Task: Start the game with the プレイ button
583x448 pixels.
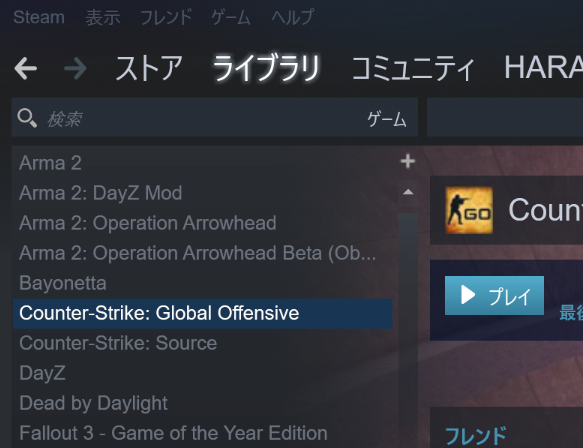Action: coord(494,296)
